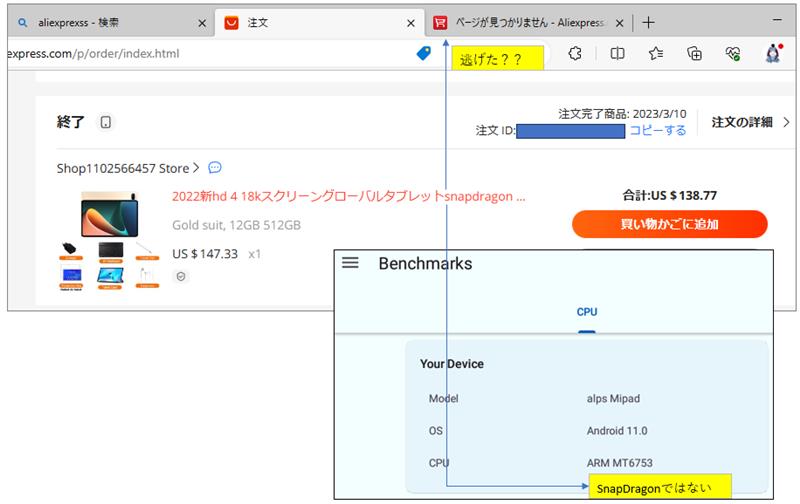Switch to the aliexprexss search tab
This screenshot has height=504, width=800.
pos(110,23)
